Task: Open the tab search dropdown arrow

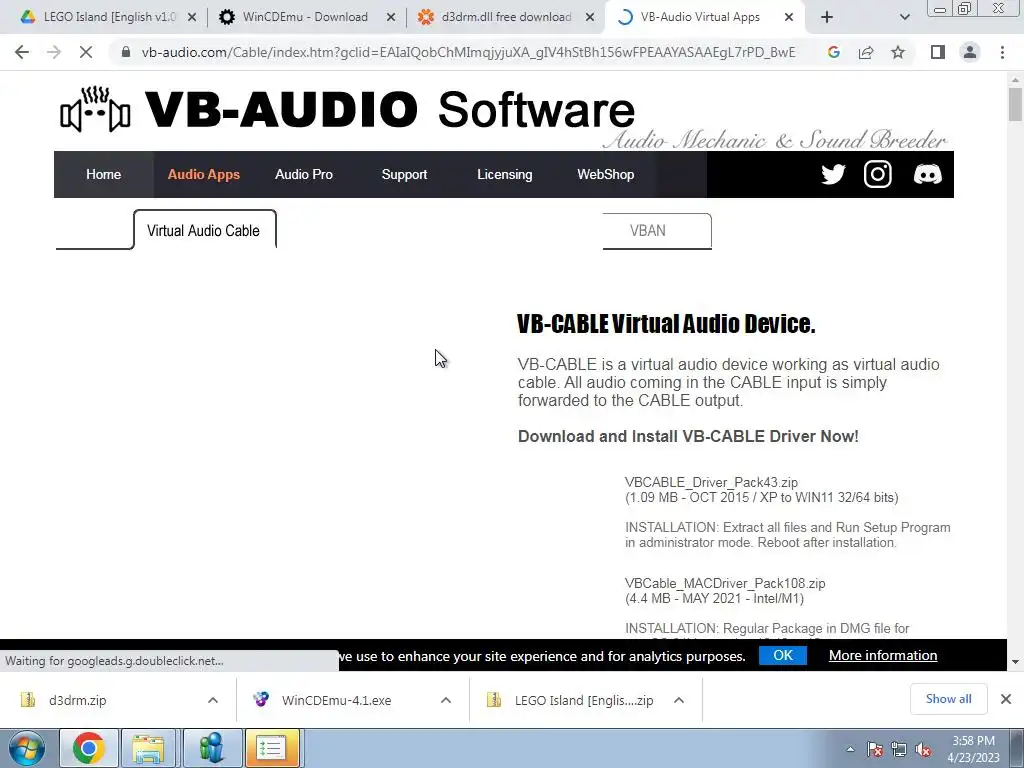Action: (904, 17)
